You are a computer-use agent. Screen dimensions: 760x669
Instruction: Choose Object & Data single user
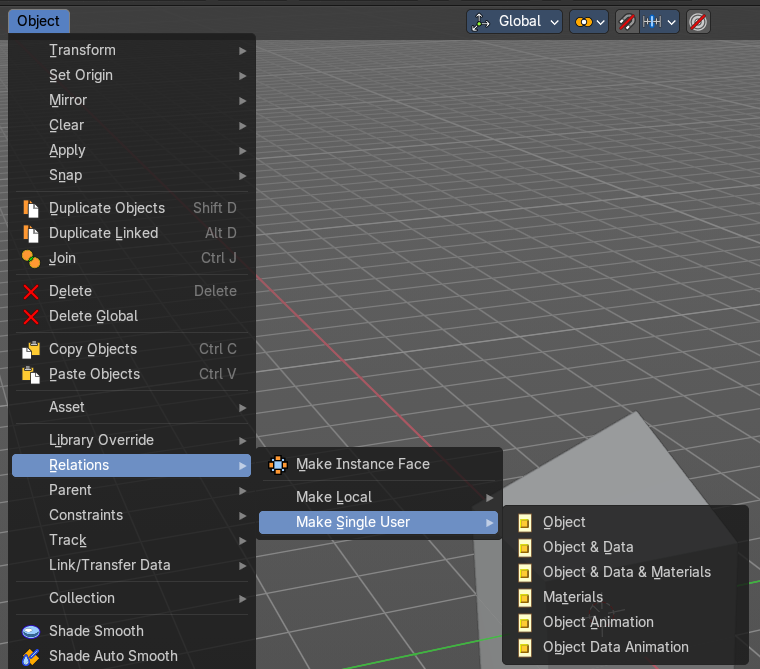pos(625,547)
